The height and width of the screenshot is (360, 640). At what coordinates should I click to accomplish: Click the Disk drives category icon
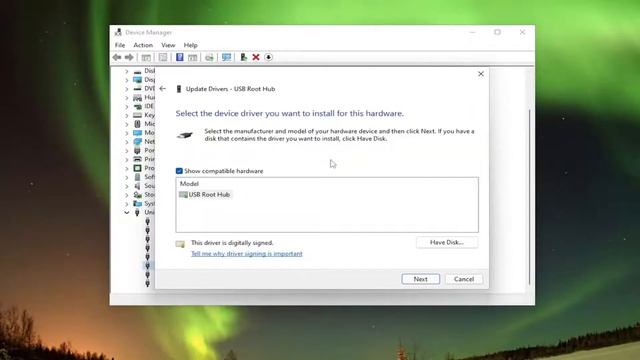click(x=138, y=71)
